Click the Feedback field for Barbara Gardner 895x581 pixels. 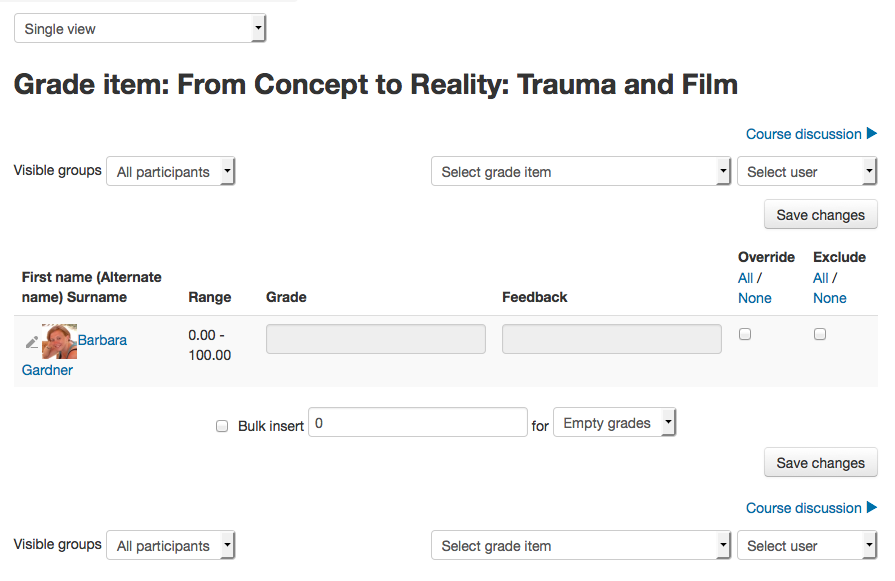tap(611, 339)
